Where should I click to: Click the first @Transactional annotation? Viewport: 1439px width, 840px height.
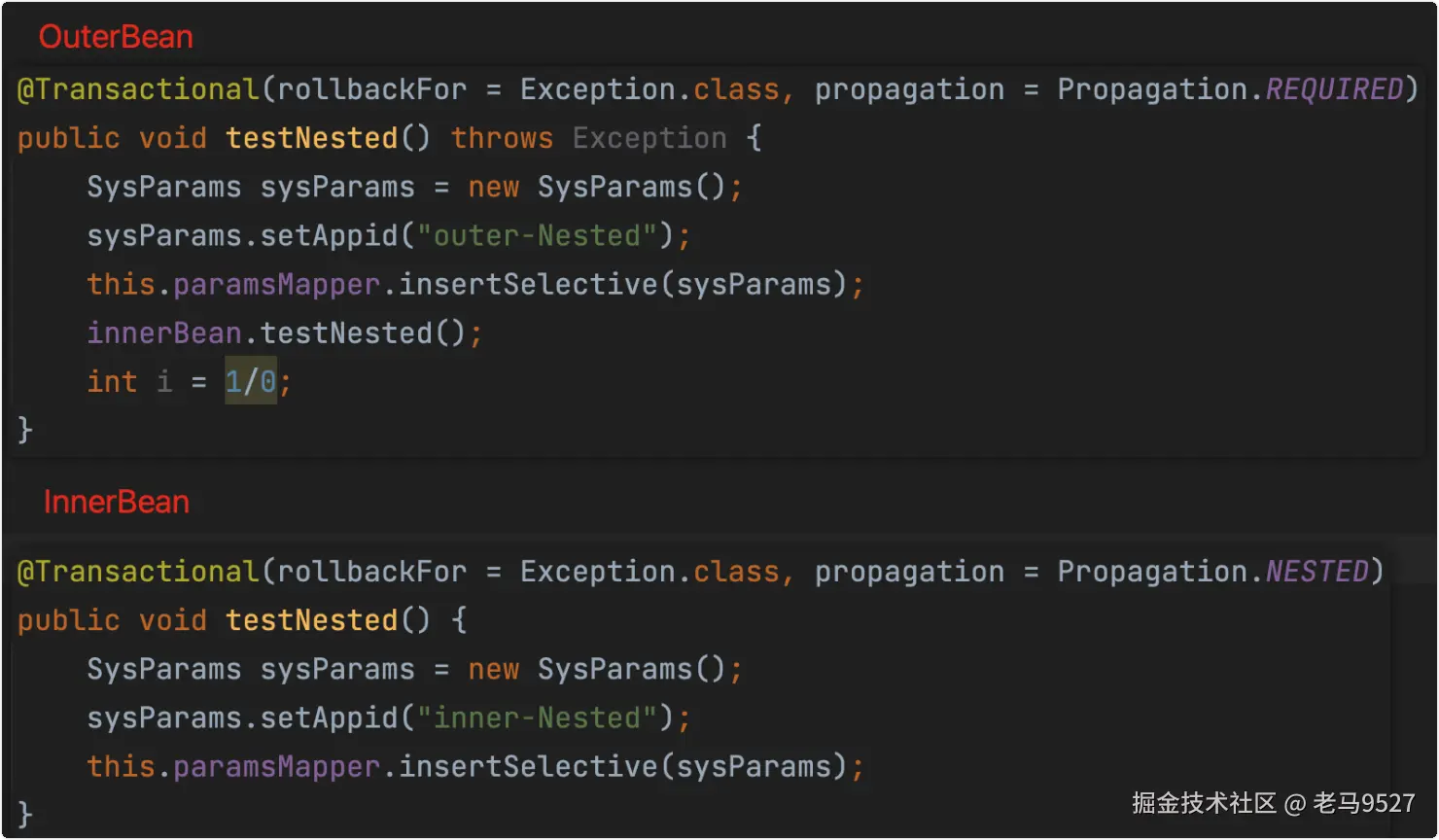[138, 89]
